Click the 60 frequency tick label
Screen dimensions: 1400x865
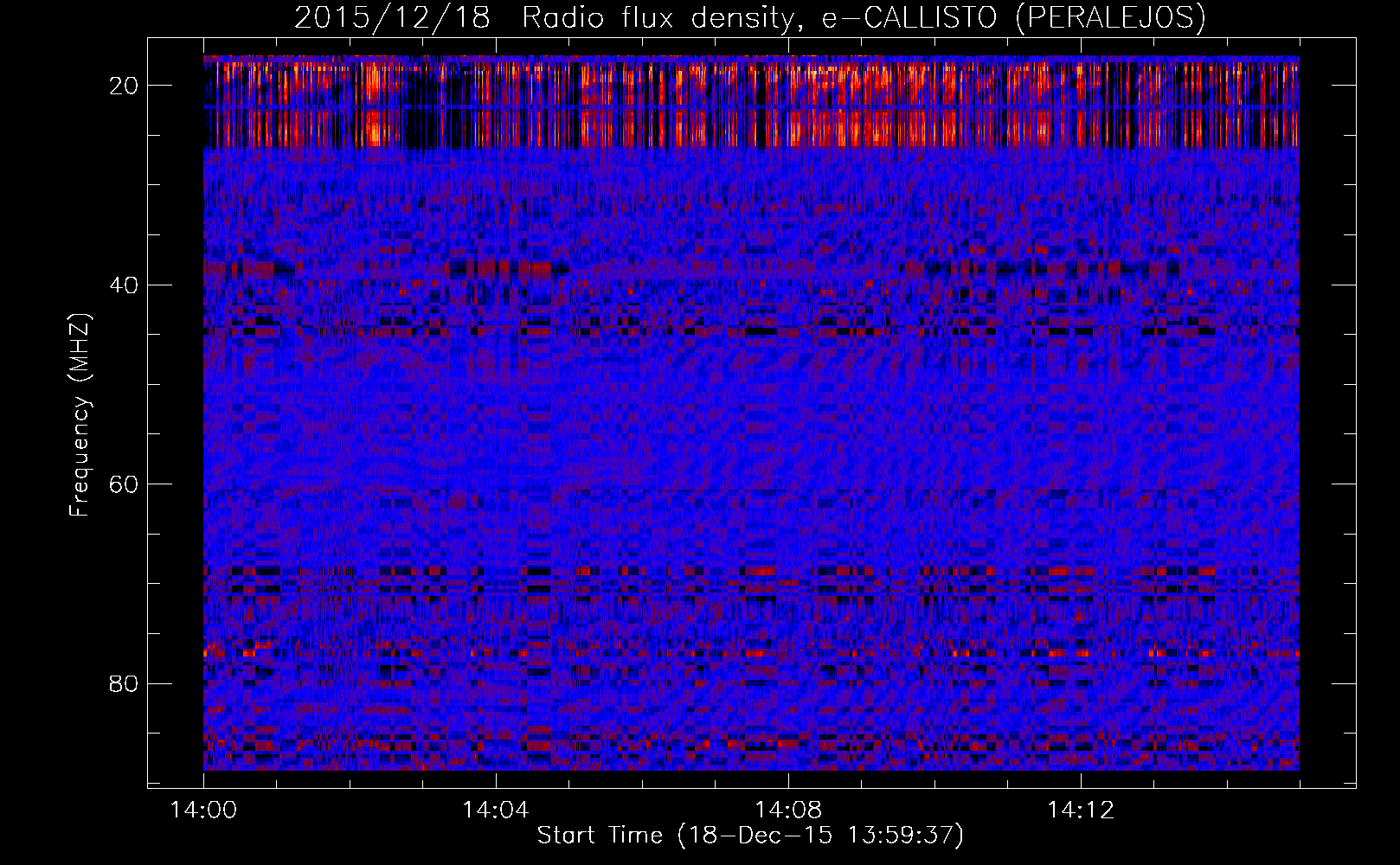(x=125, y=484)
